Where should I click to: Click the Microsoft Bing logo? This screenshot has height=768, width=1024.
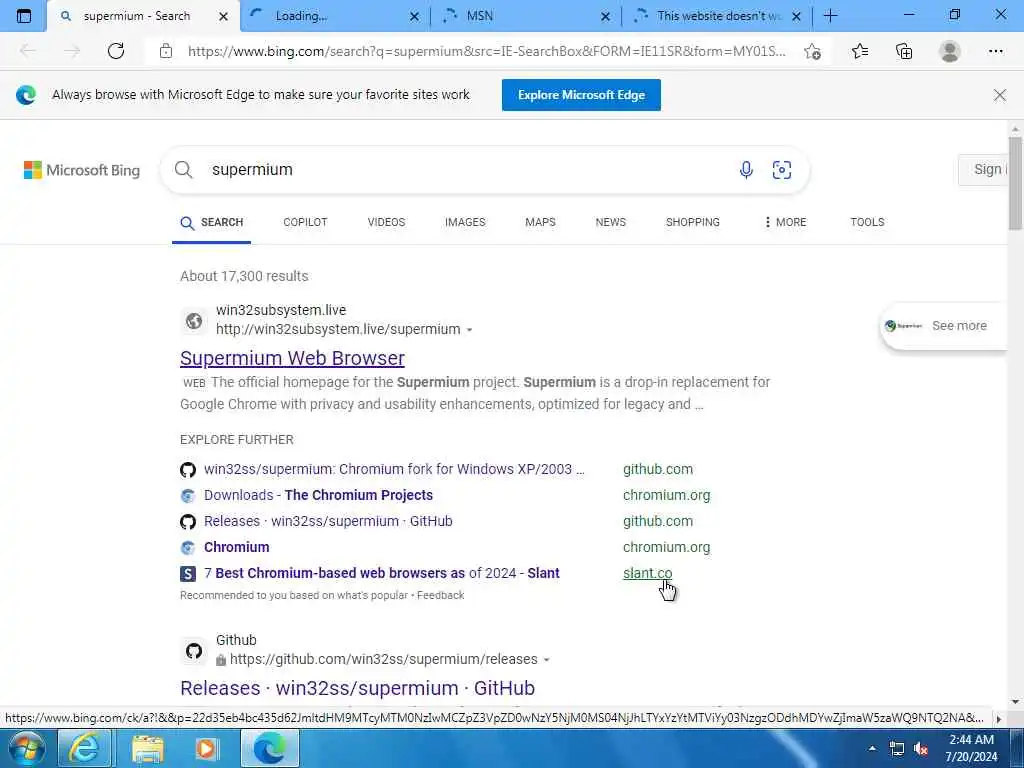pyautogui.click(x=82, y=170)
